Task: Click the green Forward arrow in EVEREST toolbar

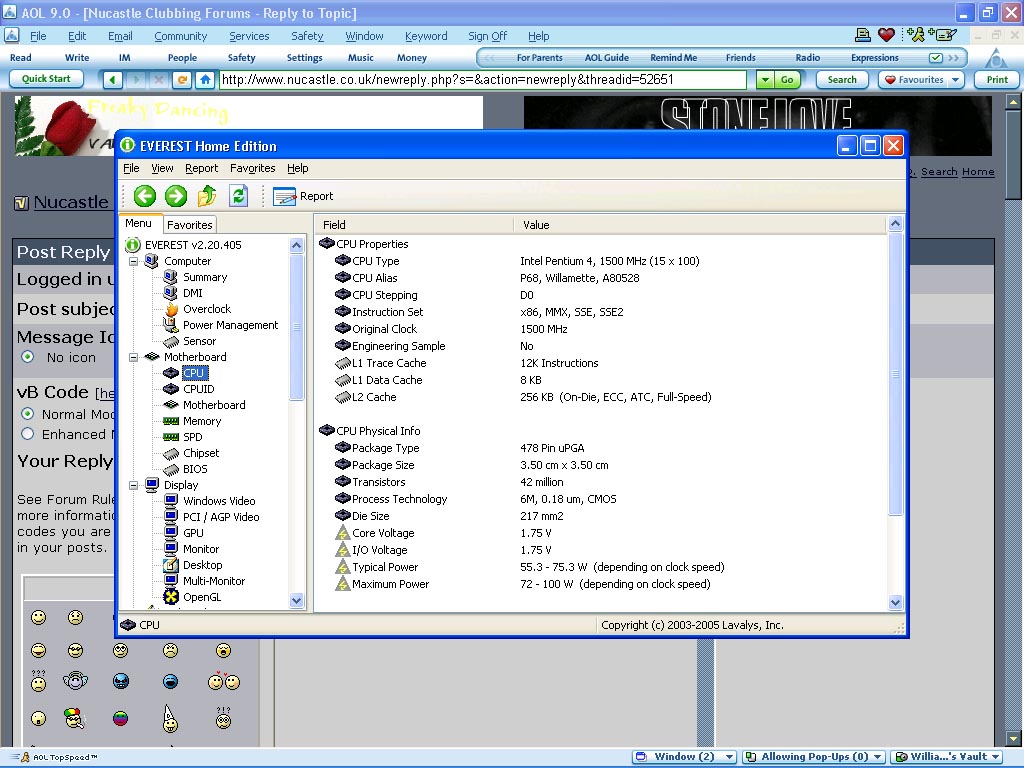Action: (x=176, y=196)
